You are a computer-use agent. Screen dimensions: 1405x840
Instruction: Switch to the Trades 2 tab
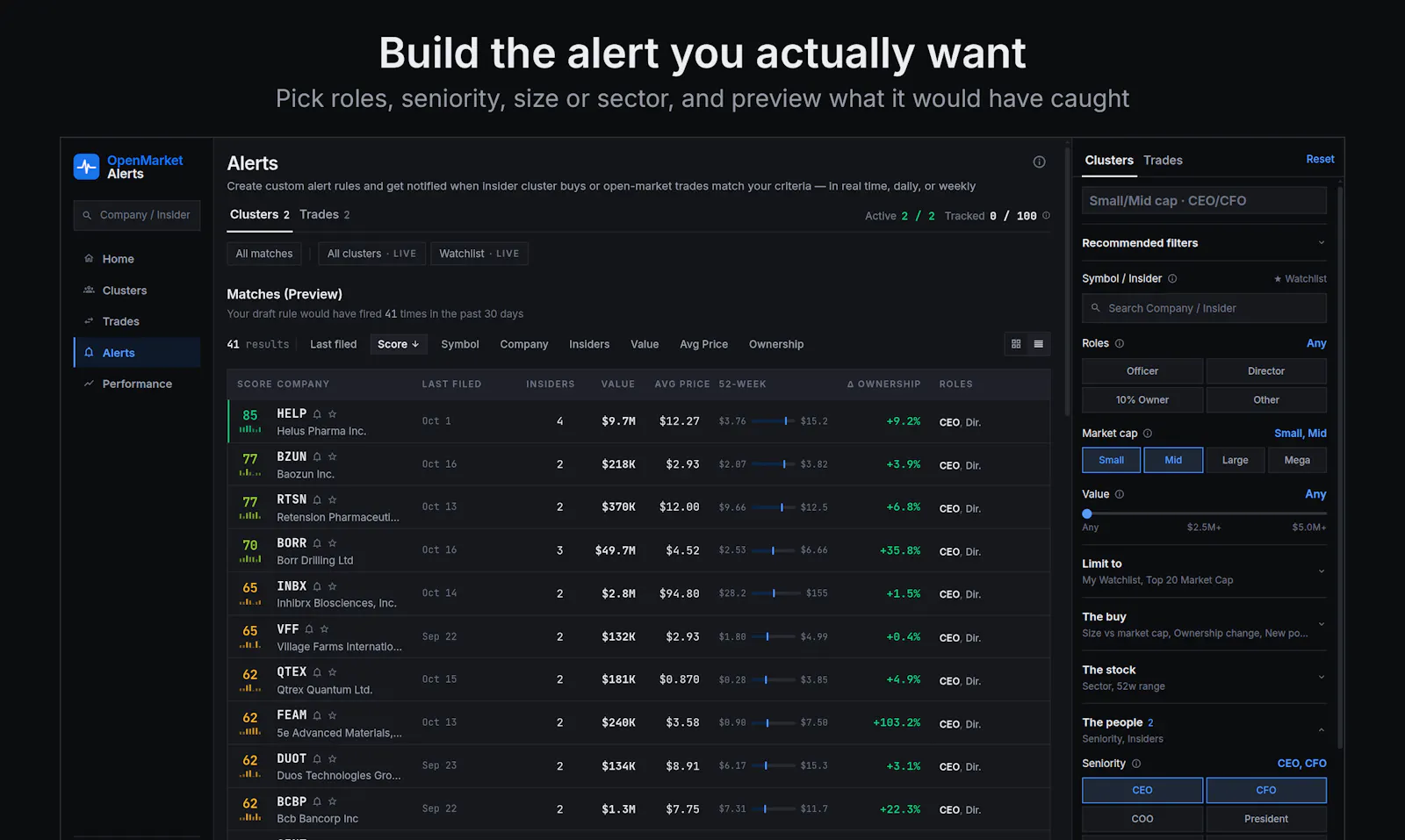click(325, 215)
